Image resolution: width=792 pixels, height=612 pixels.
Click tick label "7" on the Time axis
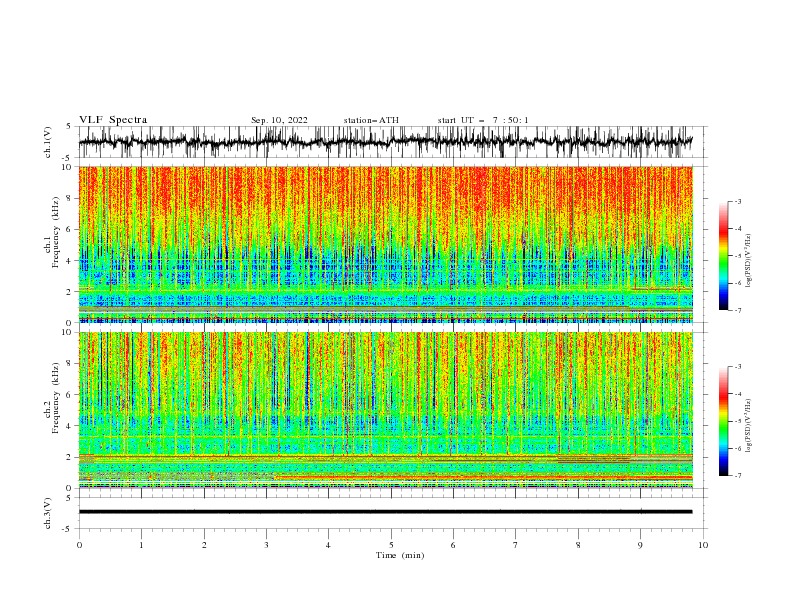pos(516,545)
